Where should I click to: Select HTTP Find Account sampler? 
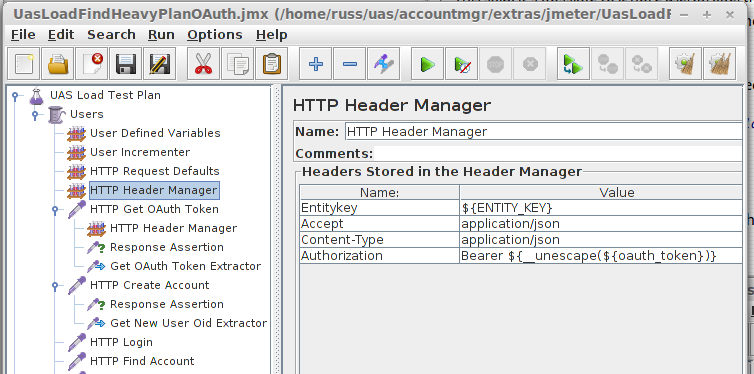142,361
